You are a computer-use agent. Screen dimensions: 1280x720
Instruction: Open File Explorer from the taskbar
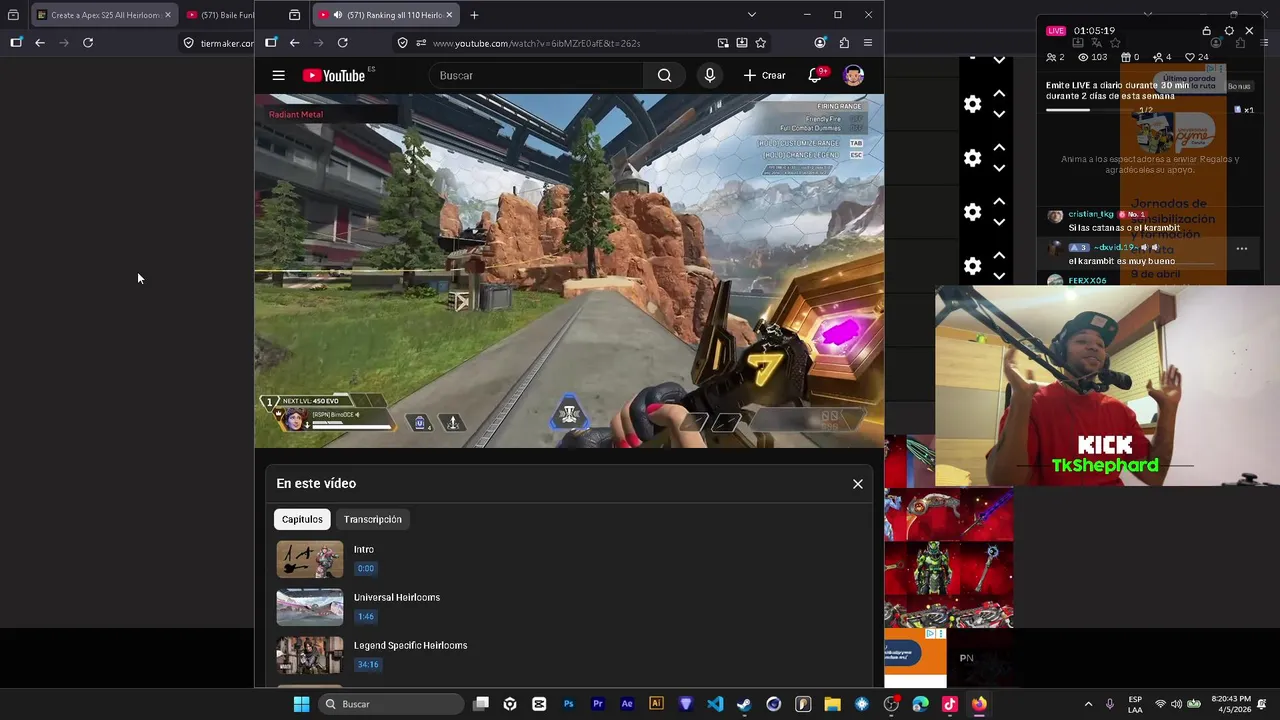[832, 704]
